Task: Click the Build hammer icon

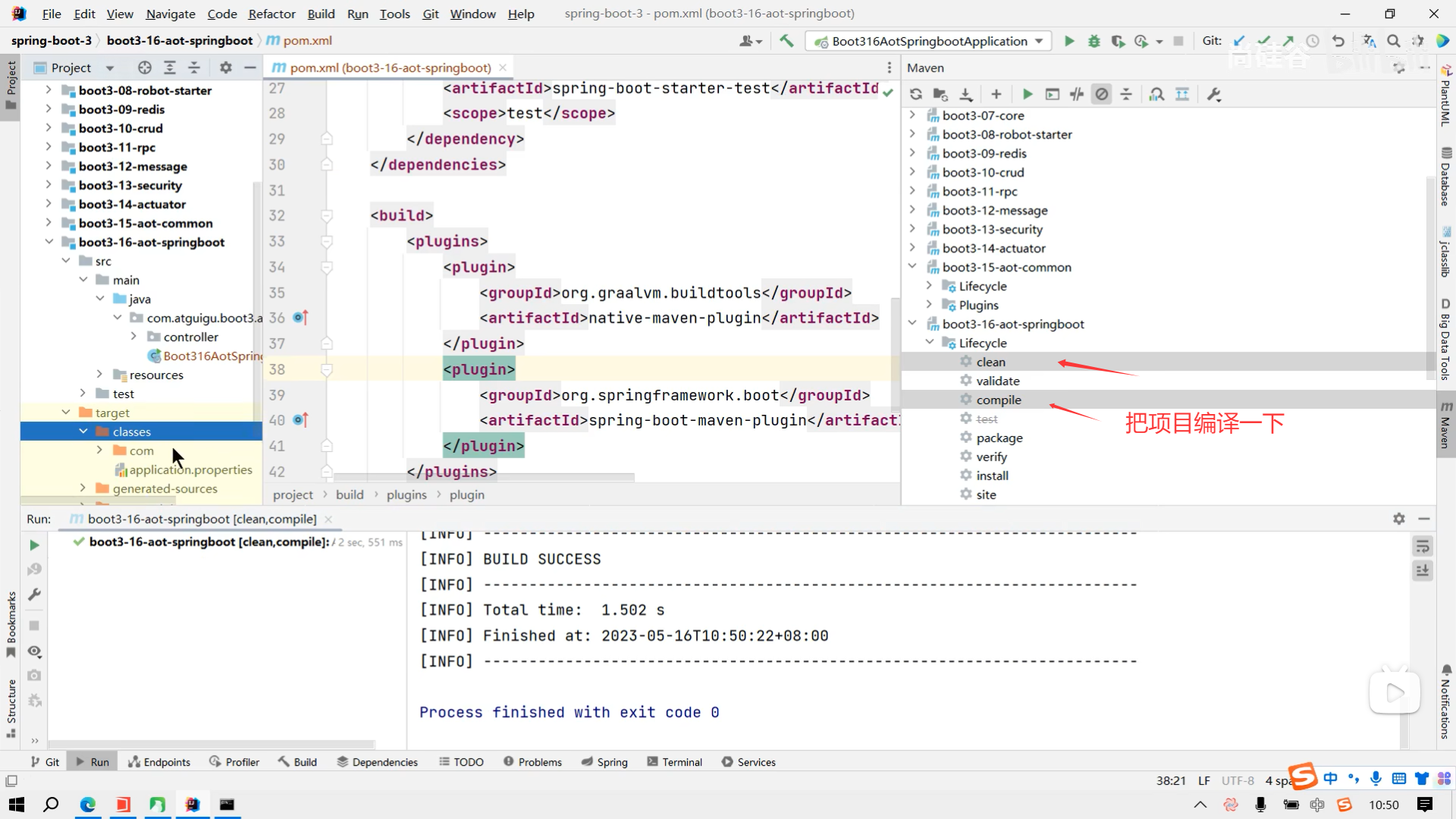Action: pos(786,41)
